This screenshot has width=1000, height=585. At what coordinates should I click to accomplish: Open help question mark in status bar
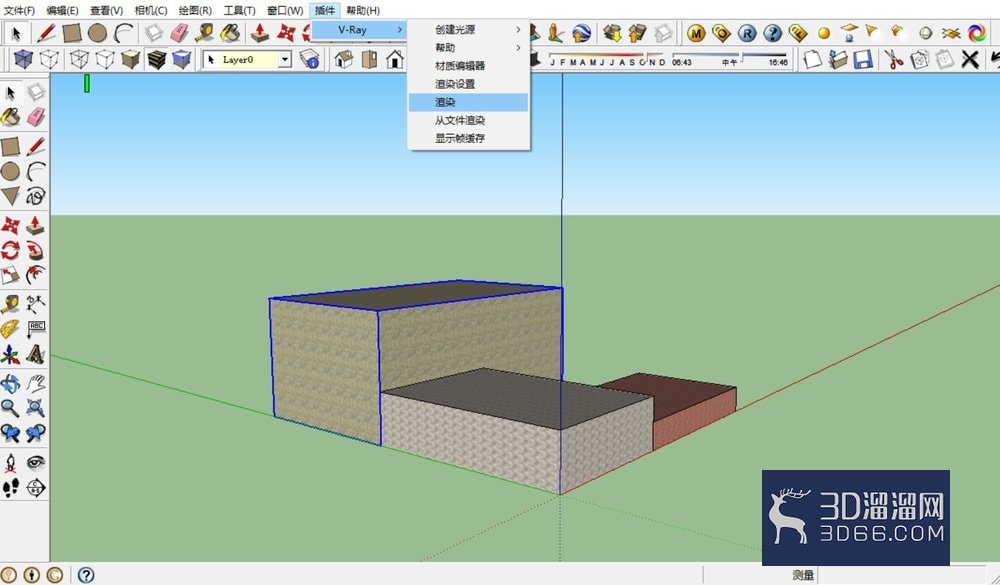point(86,575)
